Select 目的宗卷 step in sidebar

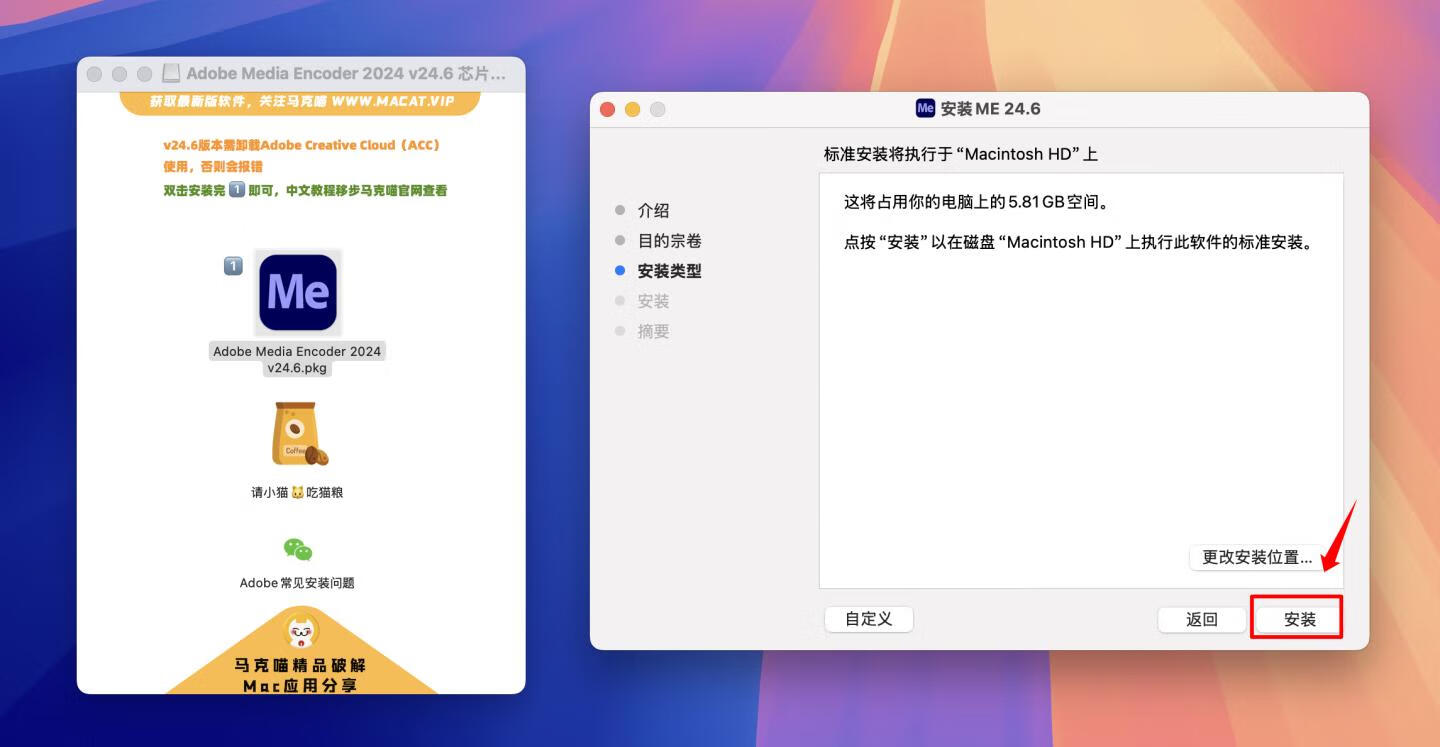click(670, 240)
